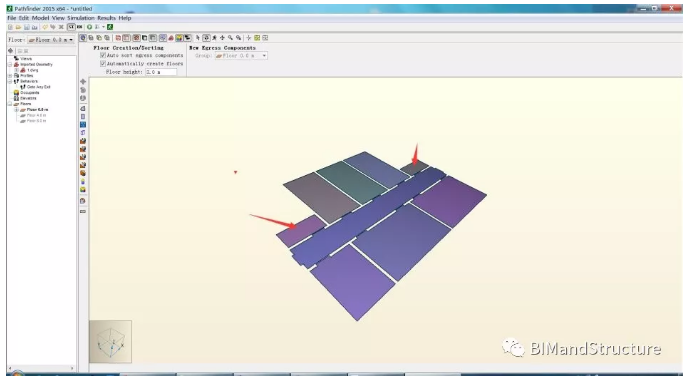The image size is (690, 379).
Task: Select the EN units toolbar toggle
Action: 79,27
